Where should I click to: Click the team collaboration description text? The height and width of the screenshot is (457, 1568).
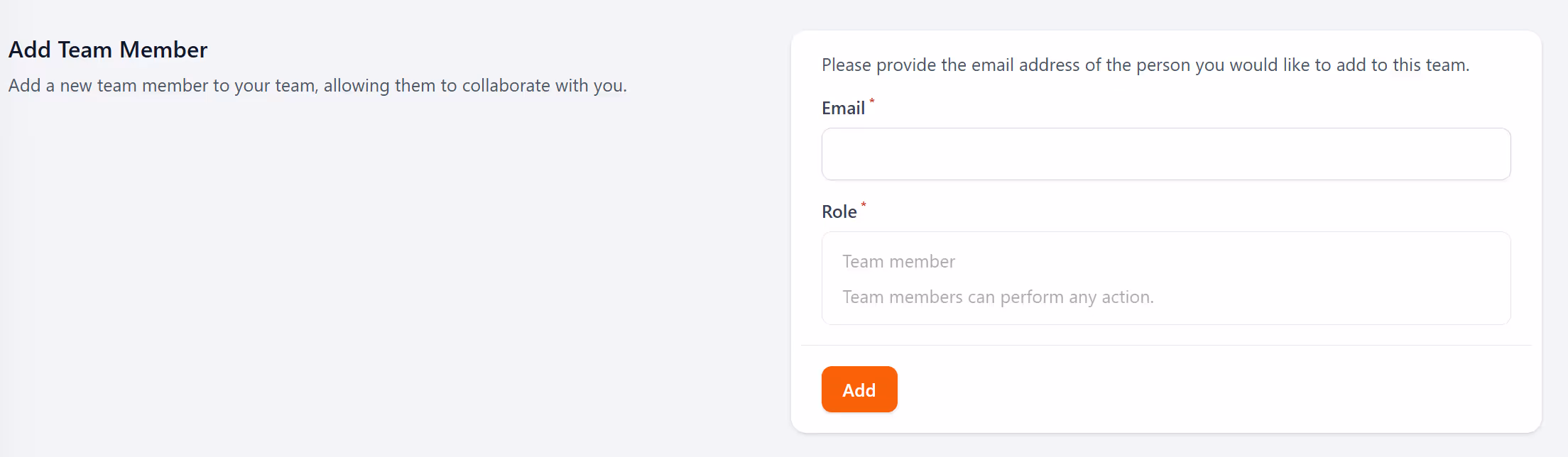pos(317,85)
